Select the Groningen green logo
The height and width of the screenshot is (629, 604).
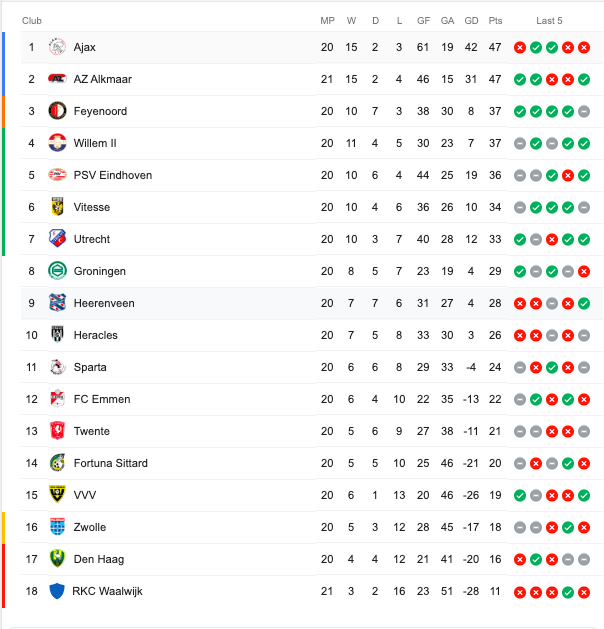[57, 271]
